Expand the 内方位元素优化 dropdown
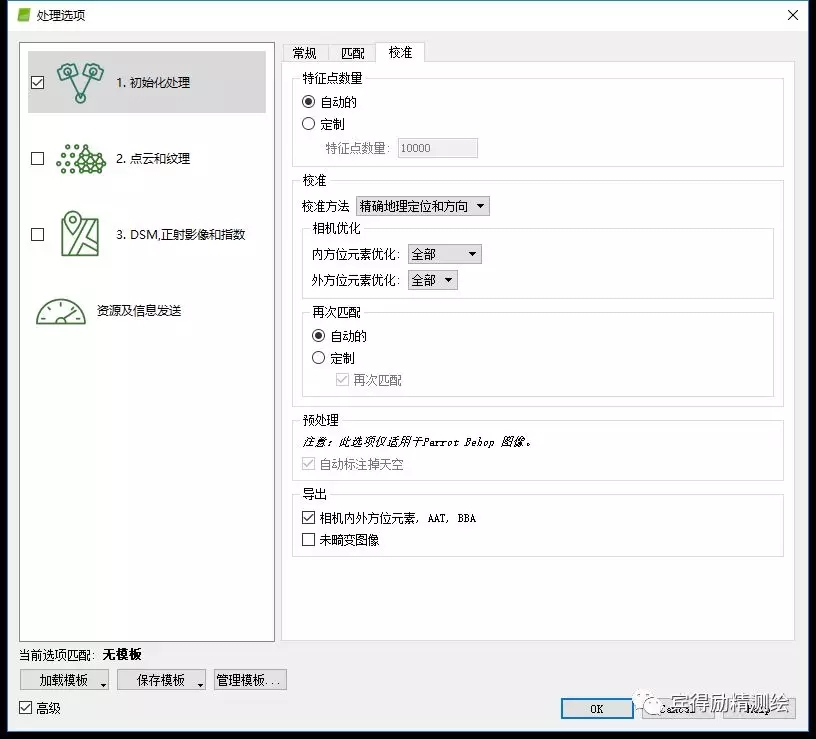 pyautogui.click(x=444, y=255)
